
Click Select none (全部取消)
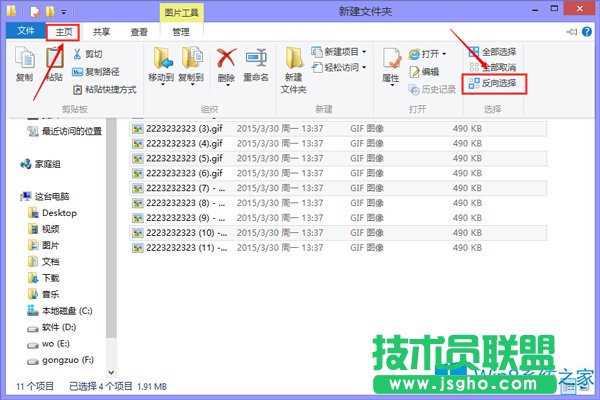pyautogui.click(x=492, y=67)
